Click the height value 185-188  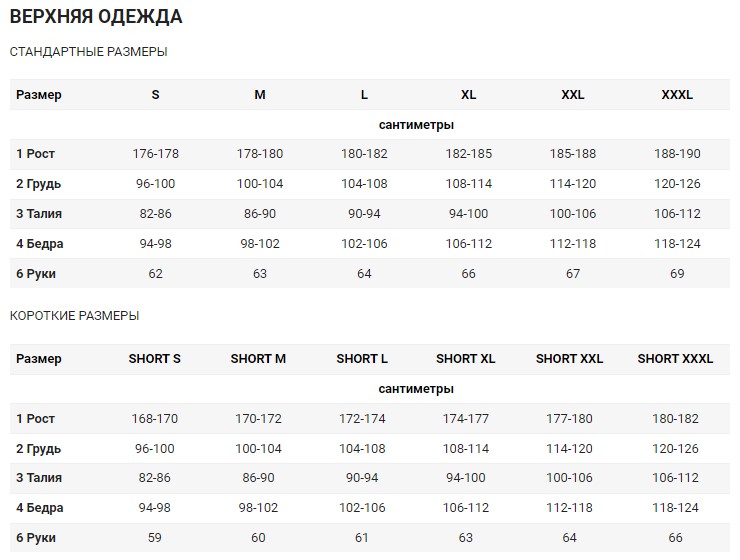(572, 154)
